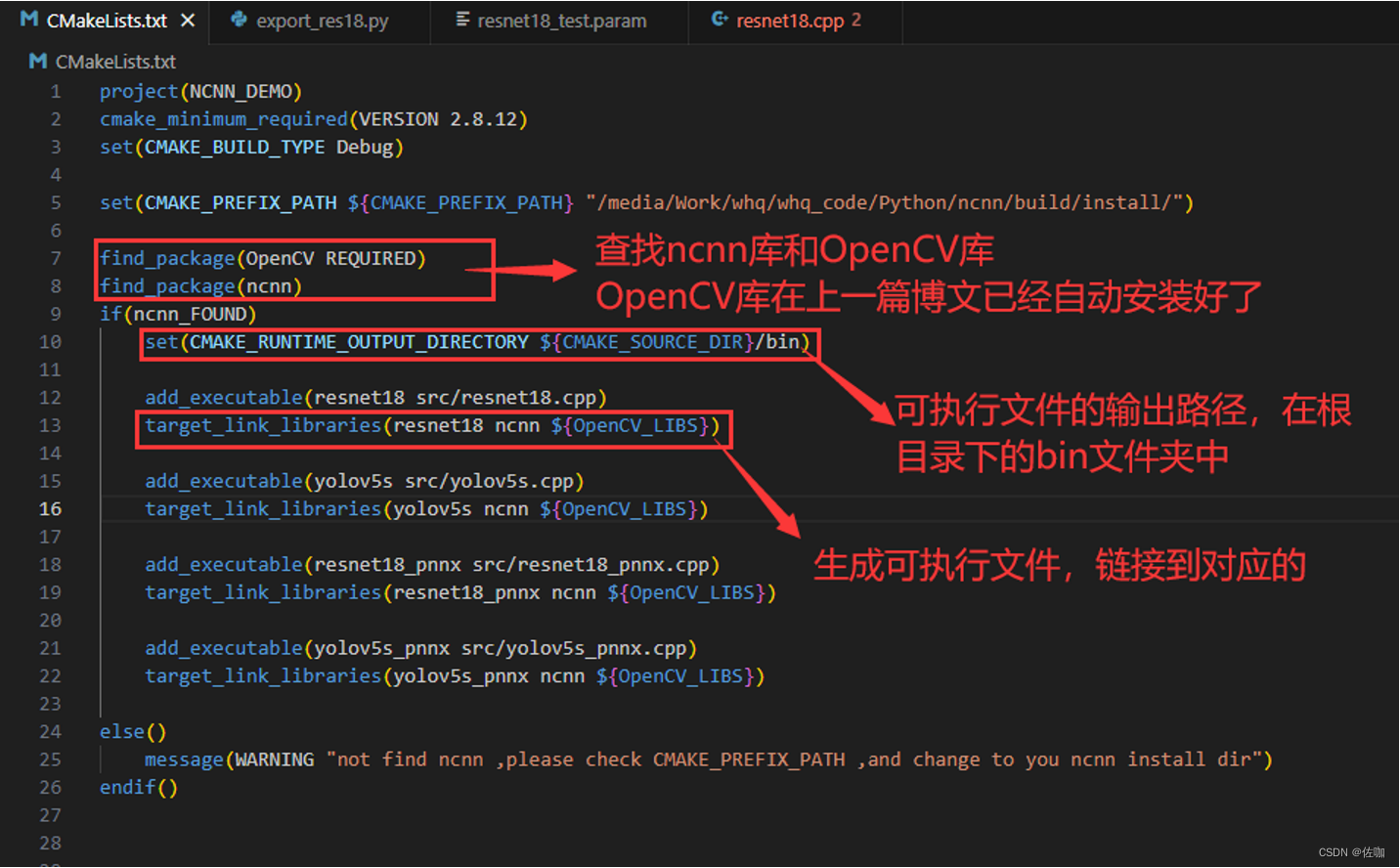Screen dimensions: 1400x868
Task: Click the text file icon on resnet18_test.param tab
Action: coord(462,20)
